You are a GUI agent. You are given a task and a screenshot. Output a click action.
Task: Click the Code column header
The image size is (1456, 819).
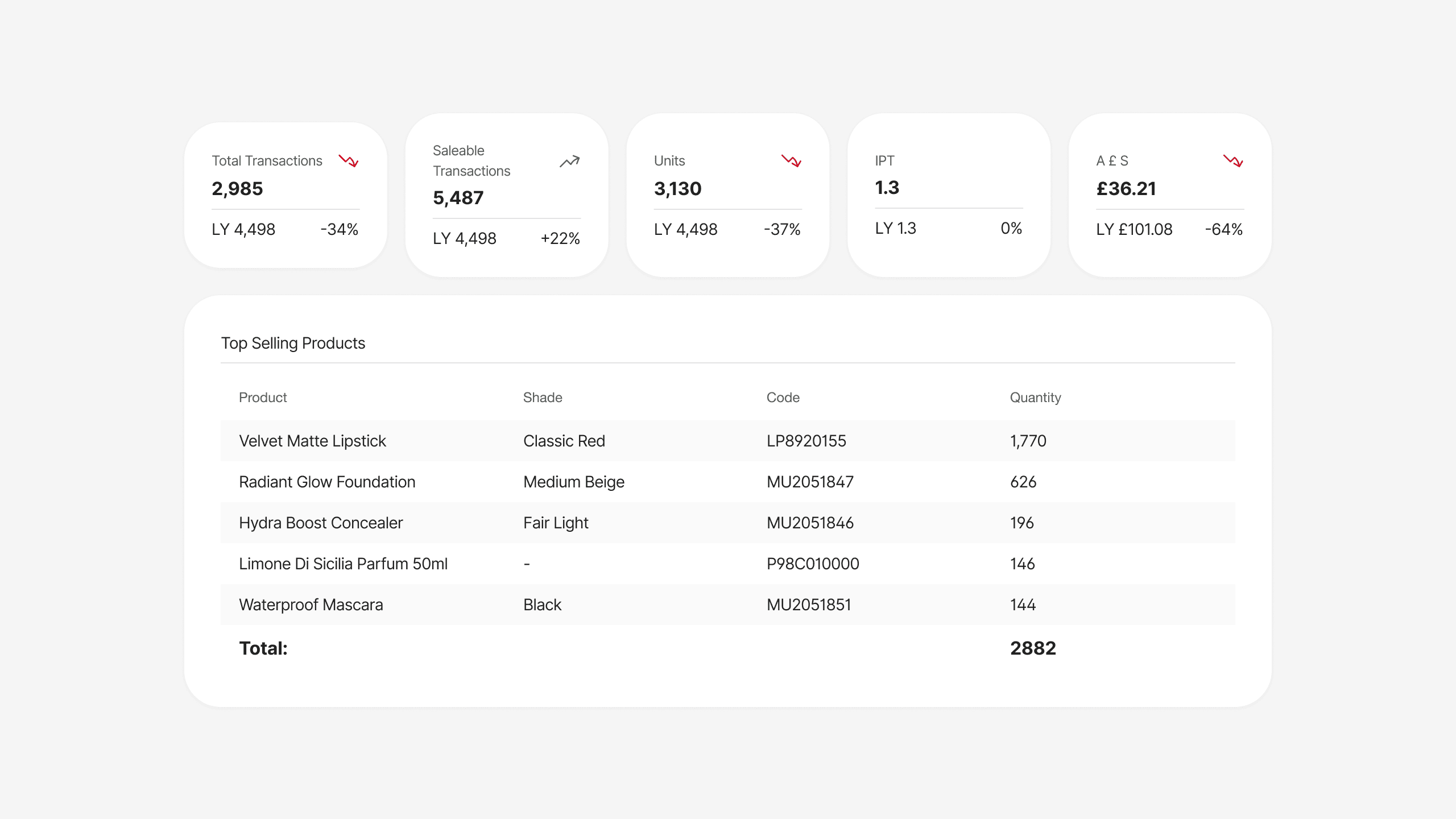783,398
